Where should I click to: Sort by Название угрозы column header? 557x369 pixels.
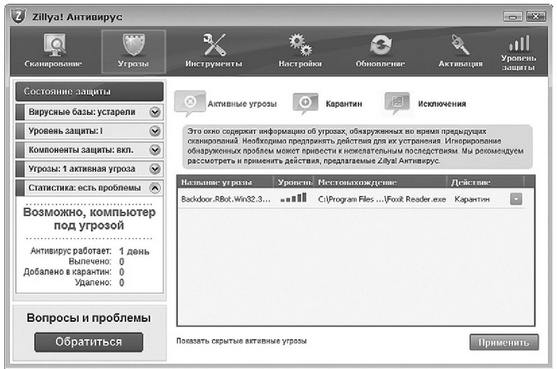point(225,182)
